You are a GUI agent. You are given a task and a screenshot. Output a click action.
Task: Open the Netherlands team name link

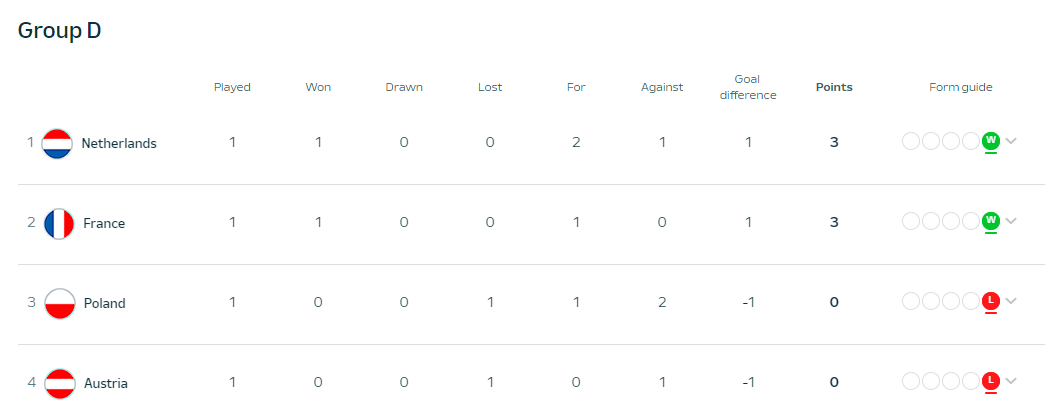(x=119, y=143)
